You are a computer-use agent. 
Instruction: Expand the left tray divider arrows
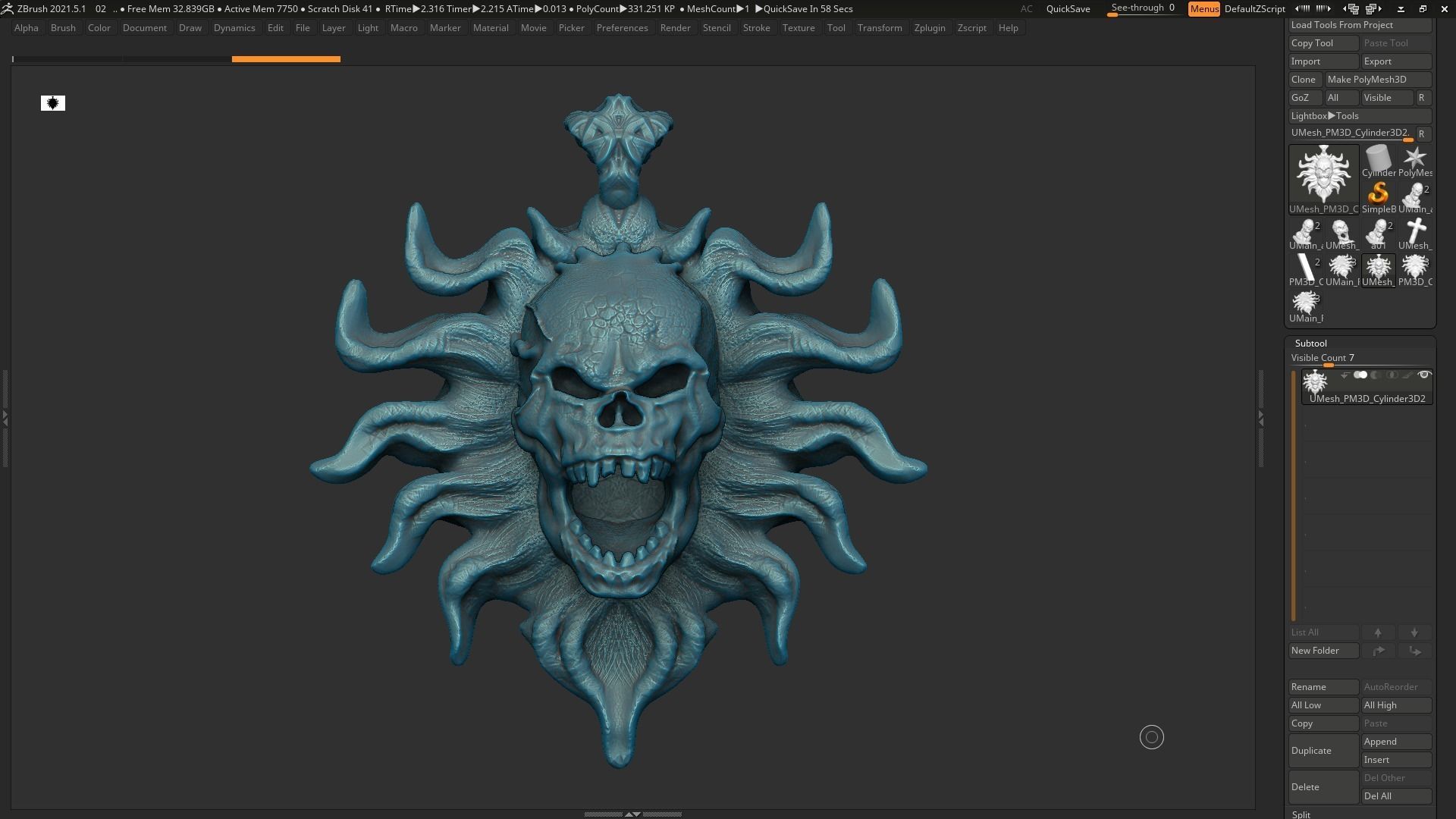coord(5,417)
